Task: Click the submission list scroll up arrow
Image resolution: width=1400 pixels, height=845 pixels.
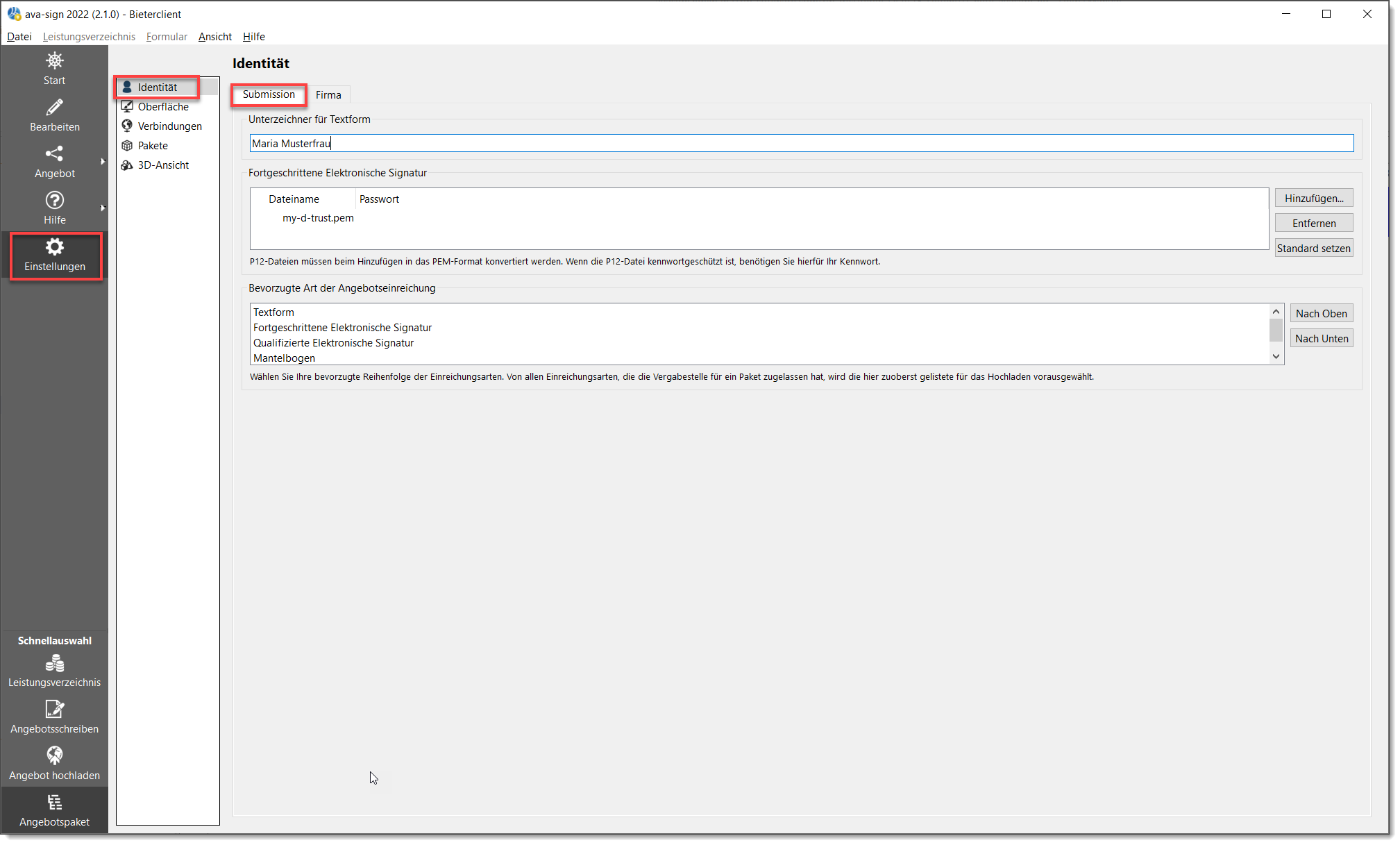Action: [x=1276, y=312]
